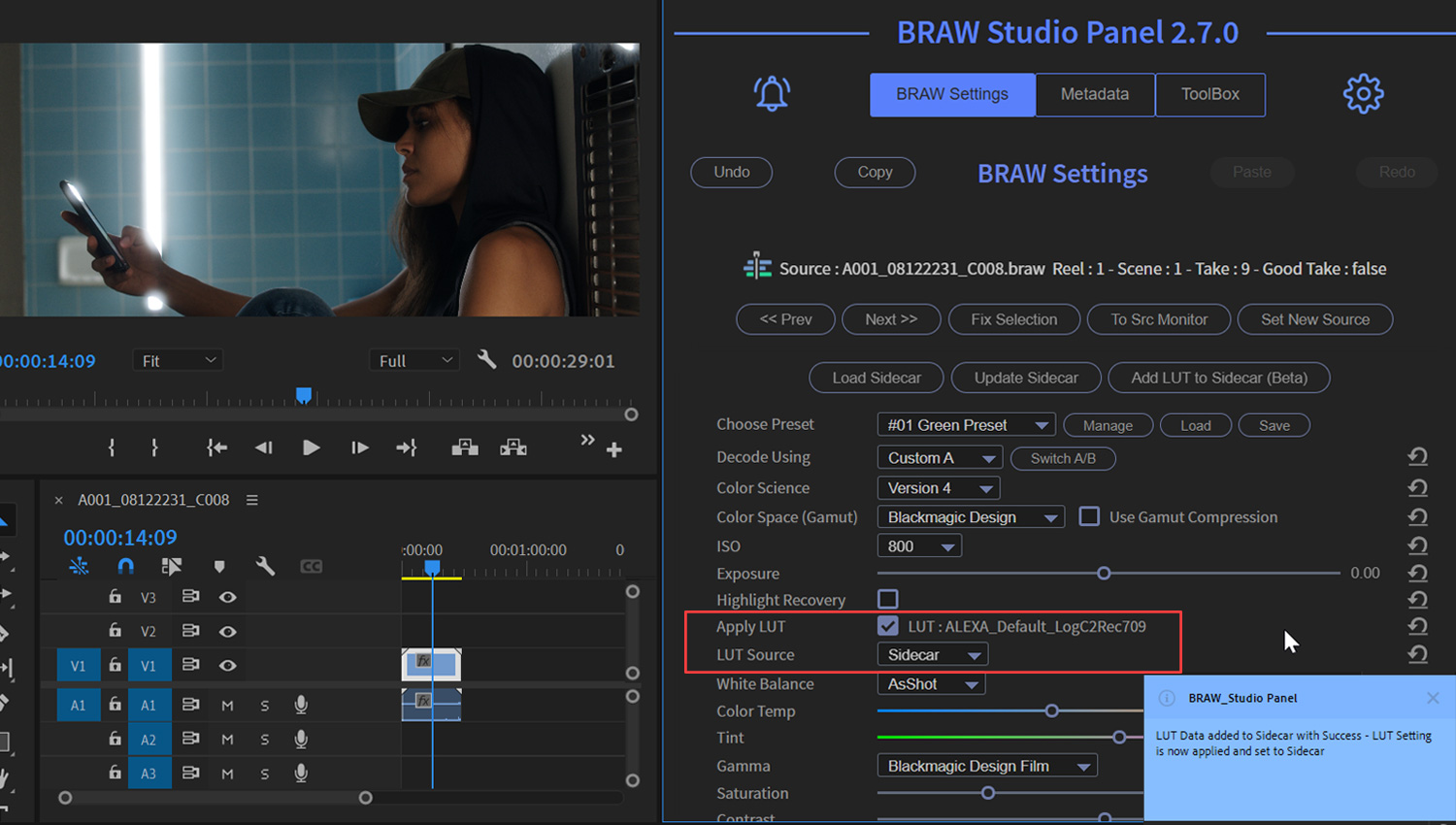Click the Play button in the Source Monitor
The image size is (1456, 825).
(x=311, y=447)
